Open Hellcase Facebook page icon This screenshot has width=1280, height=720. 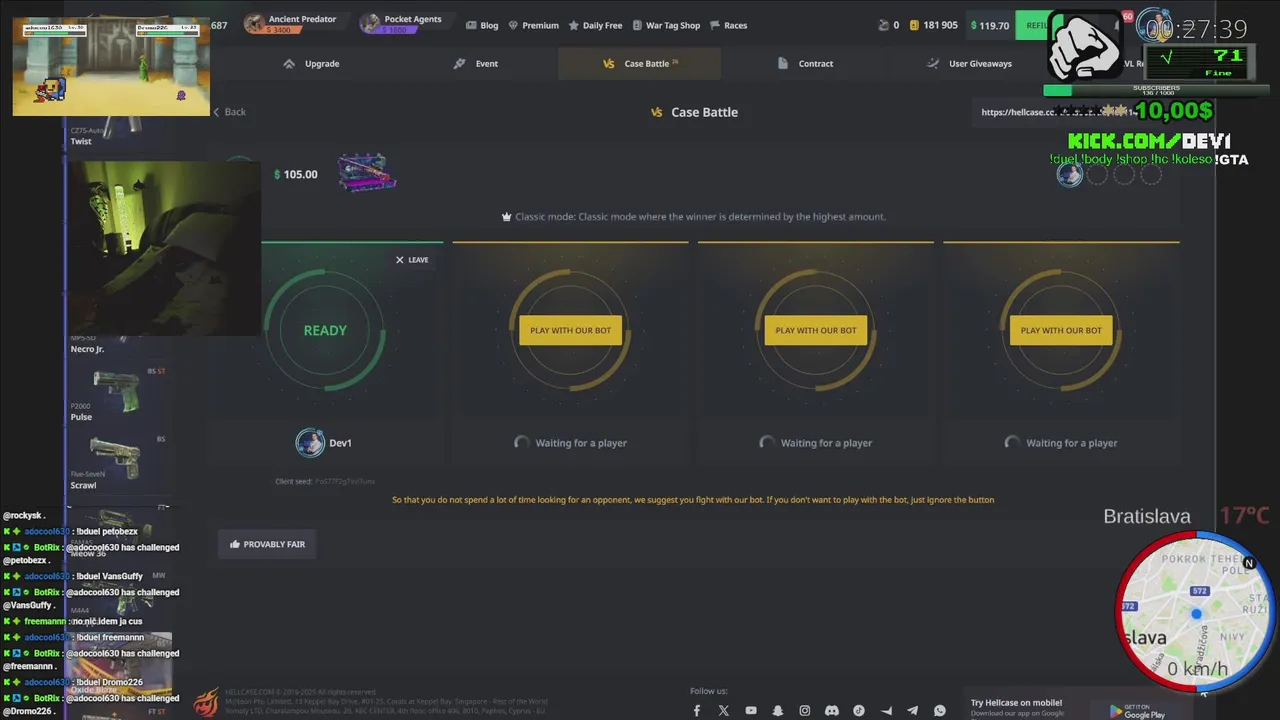pyautogui.click(x=697, y=711)
